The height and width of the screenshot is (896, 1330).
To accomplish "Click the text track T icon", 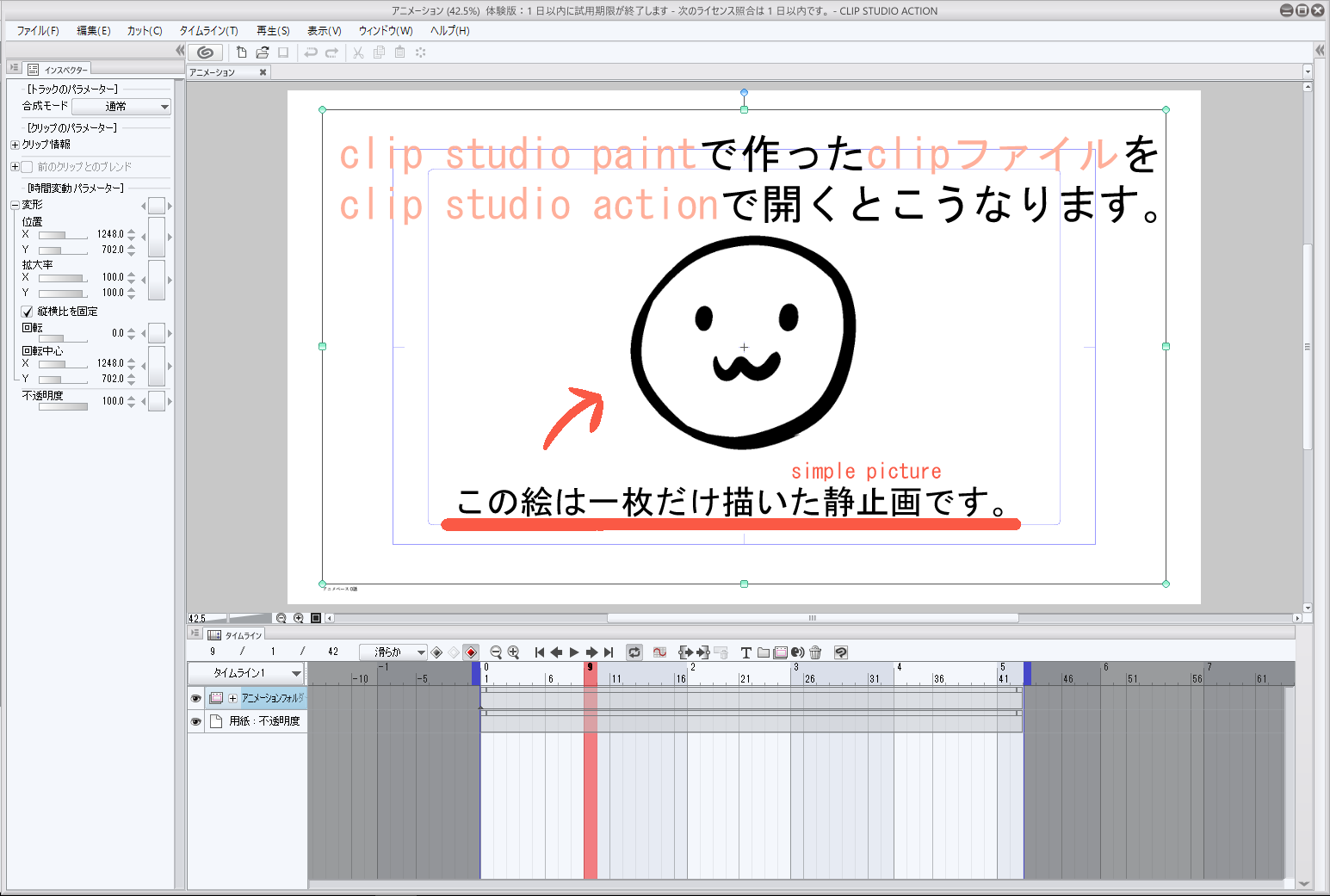I will pyautogui.click(x=745, y=652).
